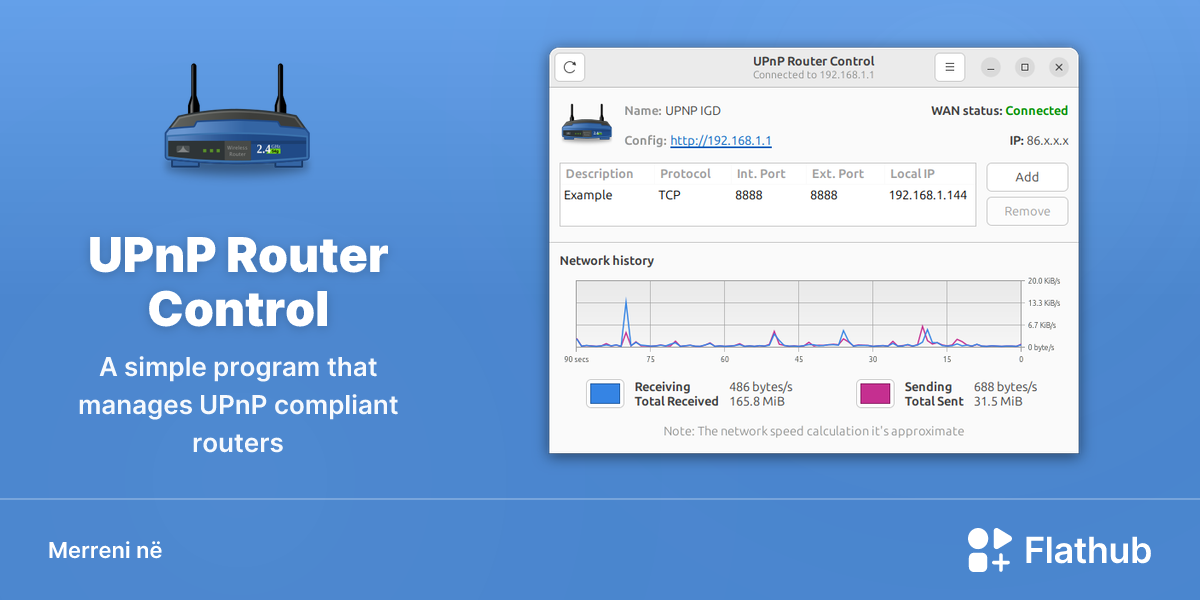Open the hamburger menu in header bar
Viewport: 1200px width, 600px height.
[950, 67]
